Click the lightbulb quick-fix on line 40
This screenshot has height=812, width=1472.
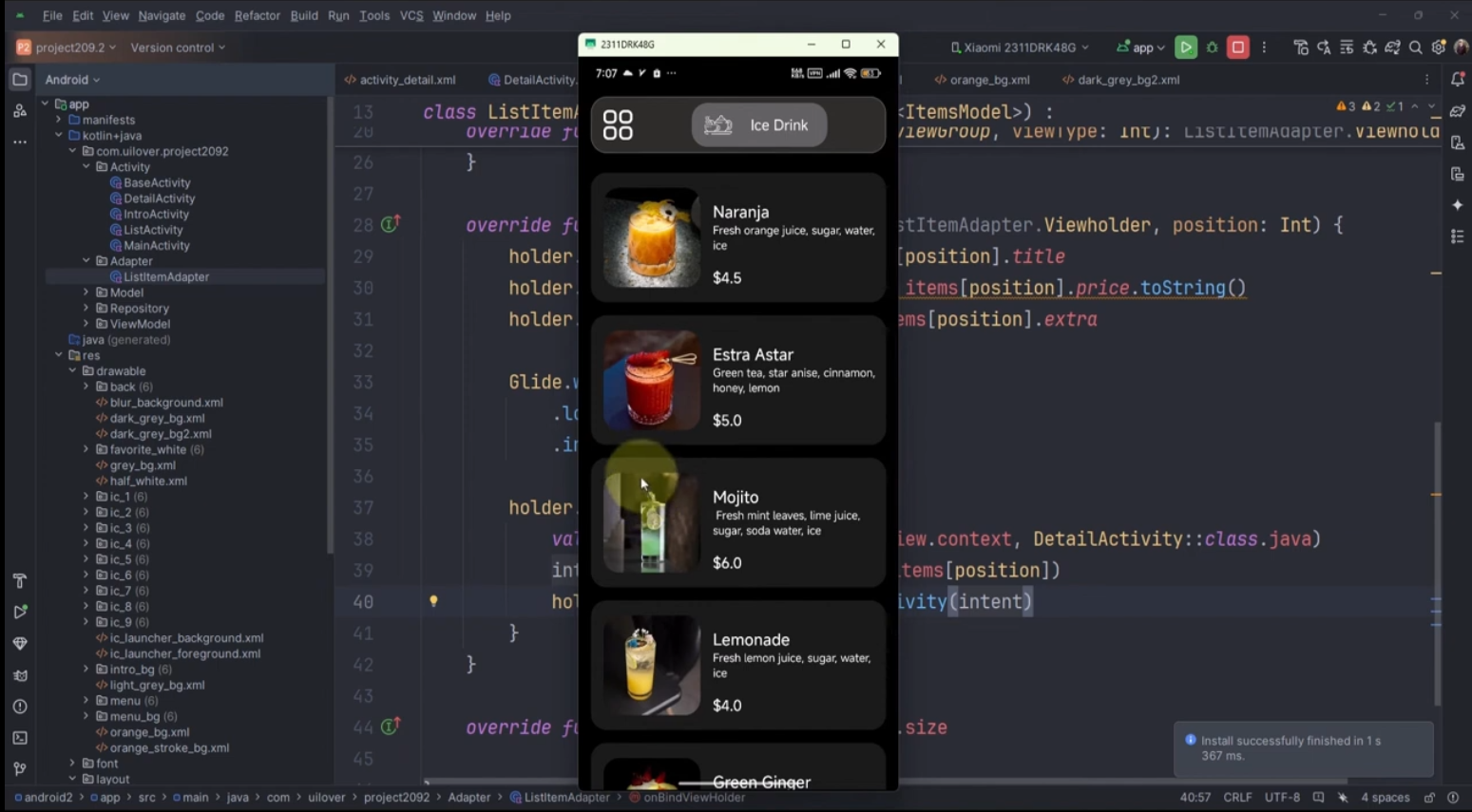click(x=433, y=601)
